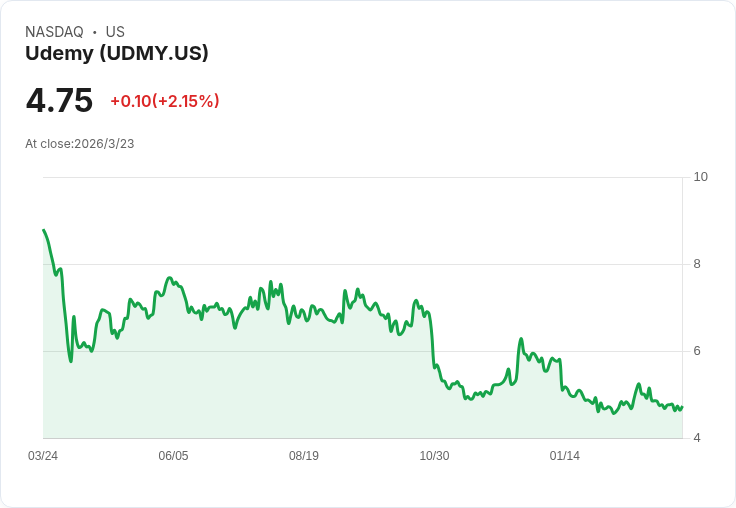The width and height of the screenshot is (736, 508).
Task: Click the price spike peak between 10/30 and 01/14
Action: coord(521,339)
